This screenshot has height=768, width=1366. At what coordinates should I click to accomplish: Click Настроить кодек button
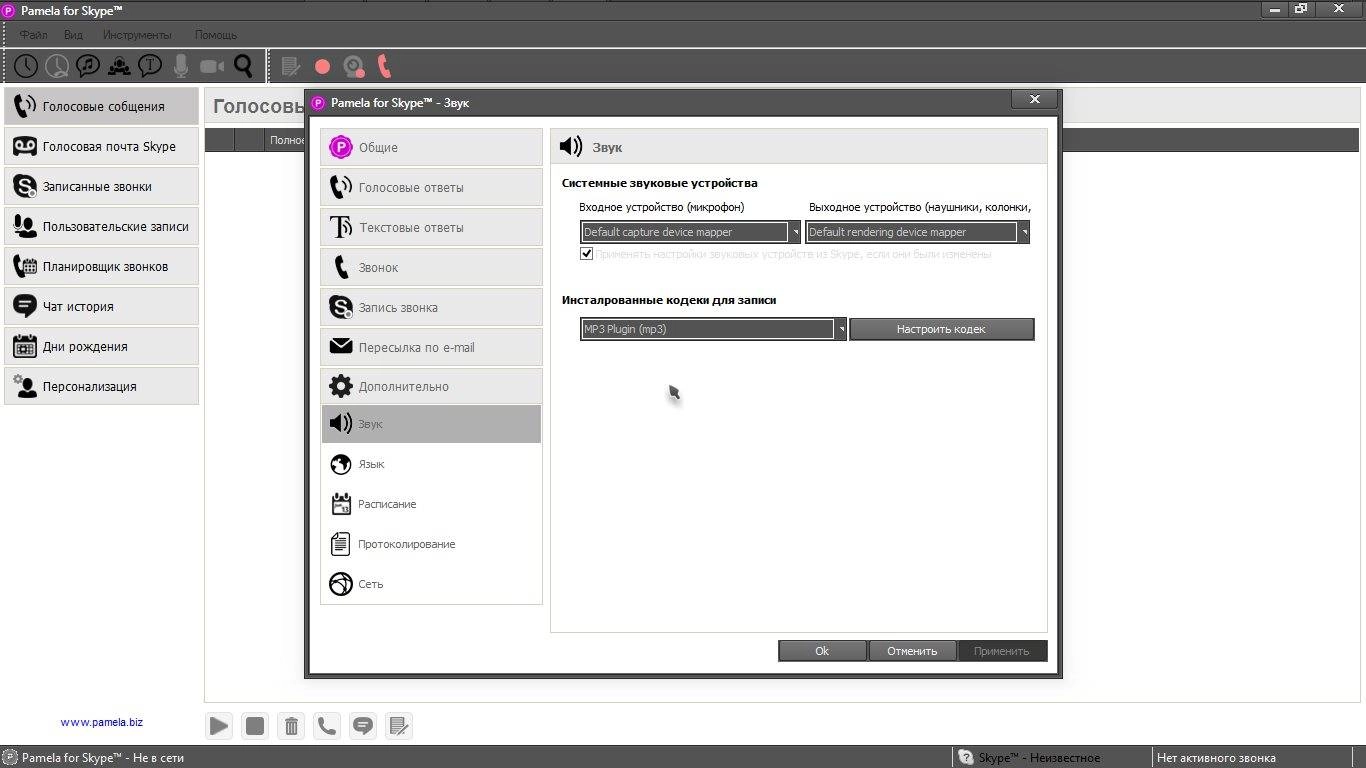pos(941,329)
